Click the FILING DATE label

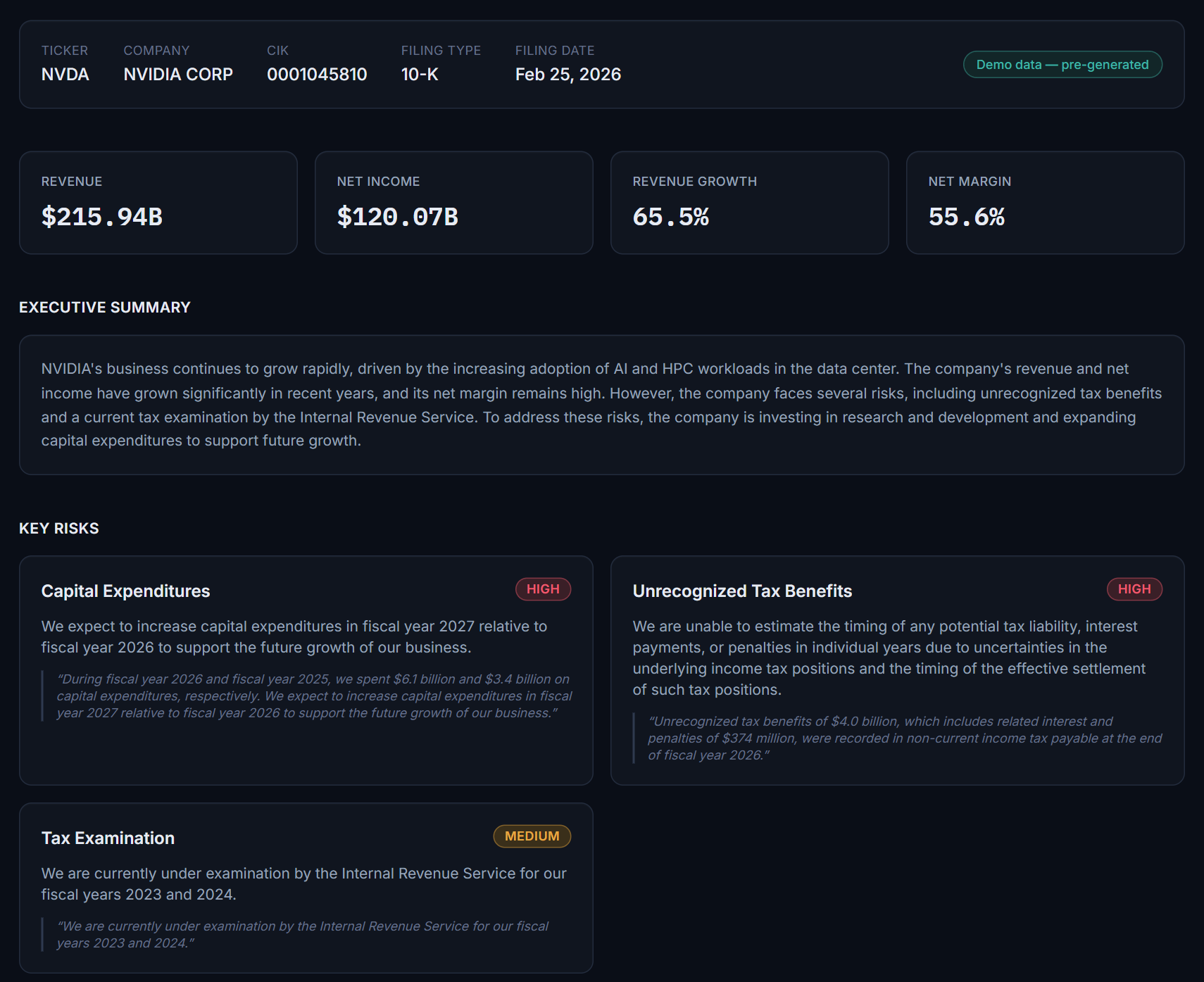click(555, 51)
